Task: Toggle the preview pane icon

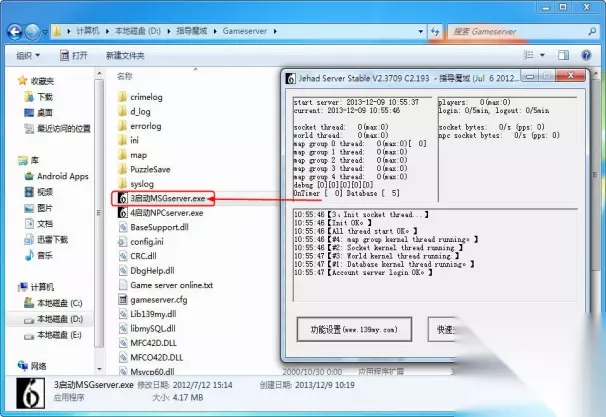Action: 563,55
